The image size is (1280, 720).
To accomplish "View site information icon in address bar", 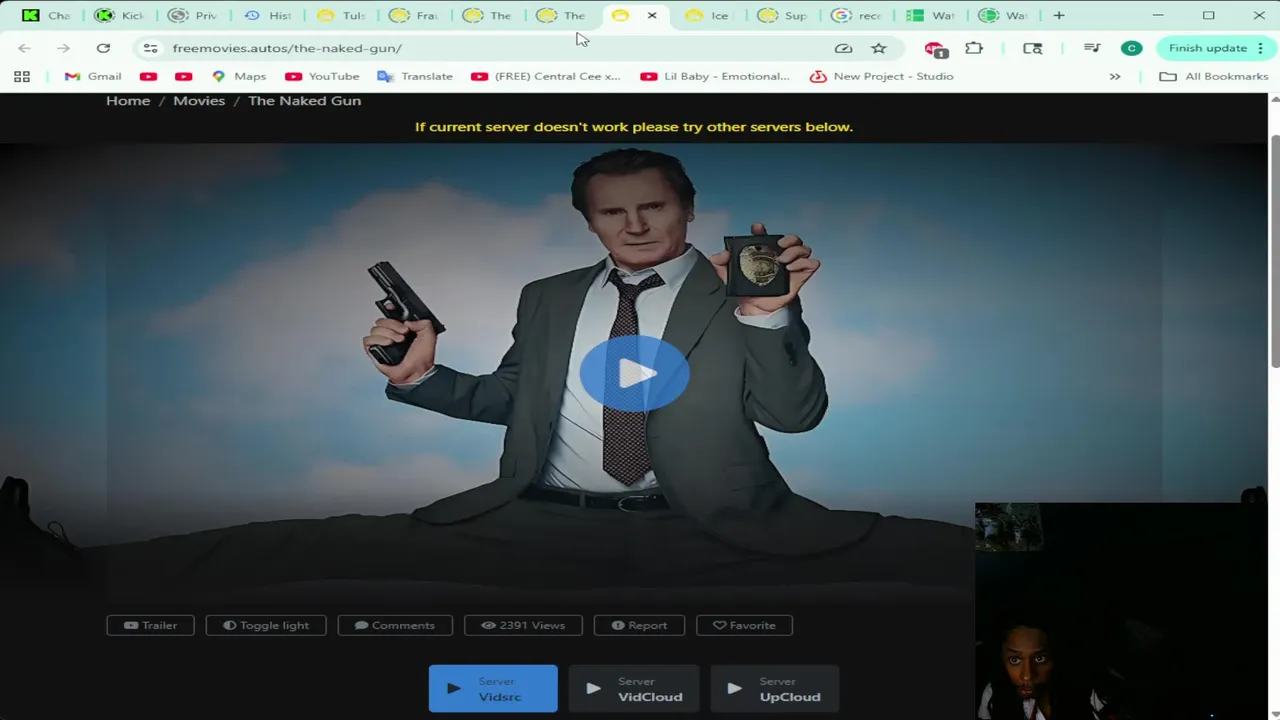I will click(x=150, y=48).
